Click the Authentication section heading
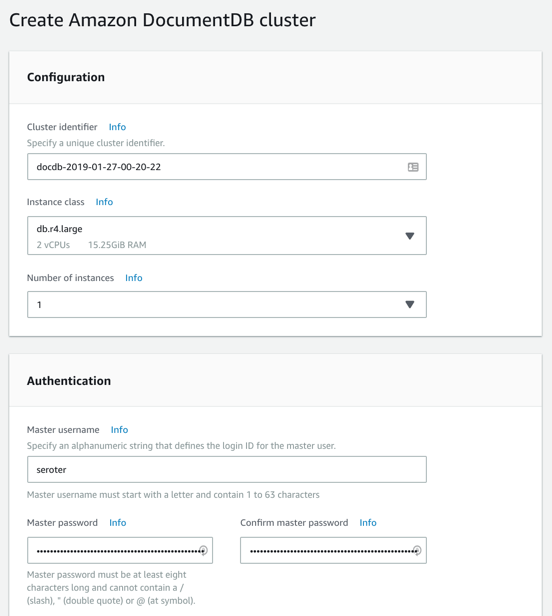This screenshot has width=552, height=616. (x=69, y=381)
